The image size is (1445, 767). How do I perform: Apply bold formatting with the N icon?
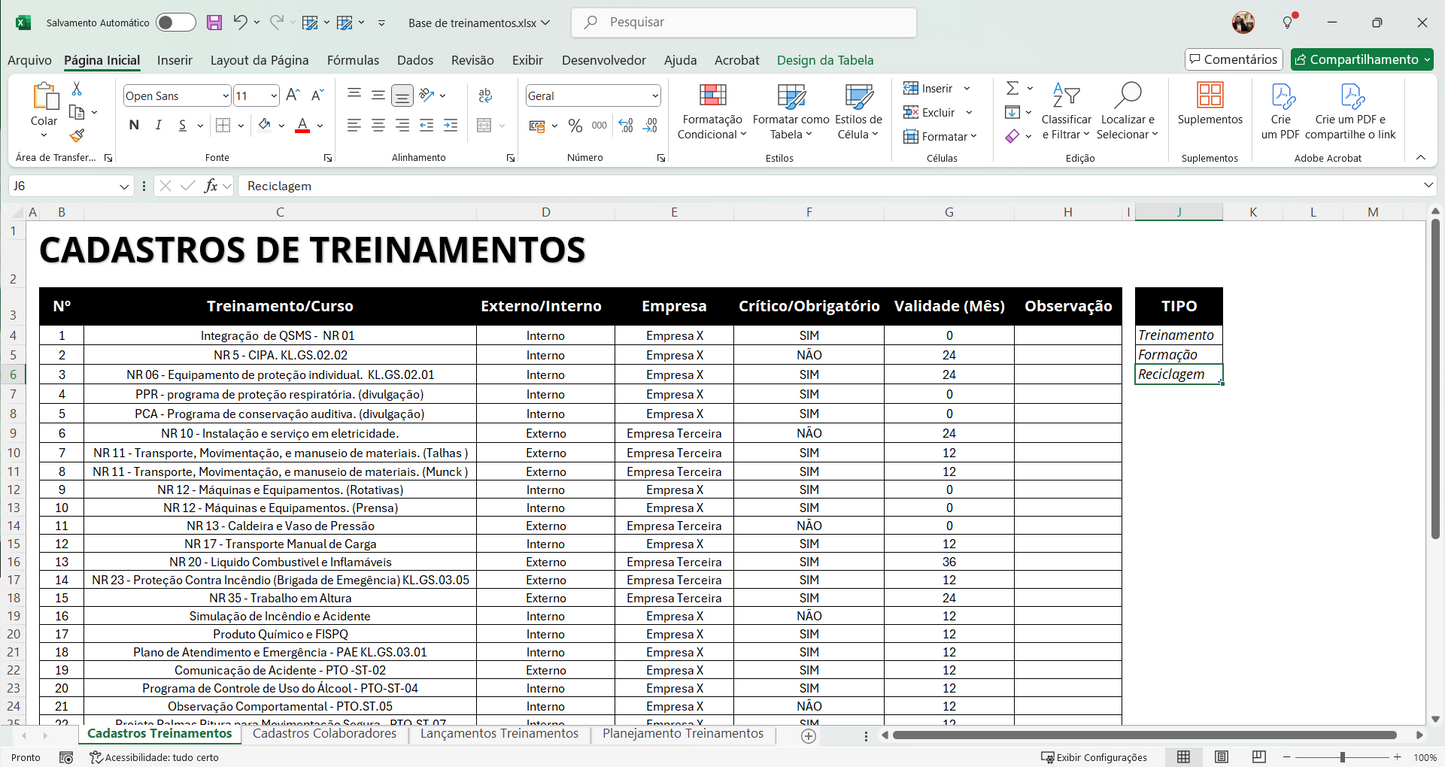(x=134, y=125)
